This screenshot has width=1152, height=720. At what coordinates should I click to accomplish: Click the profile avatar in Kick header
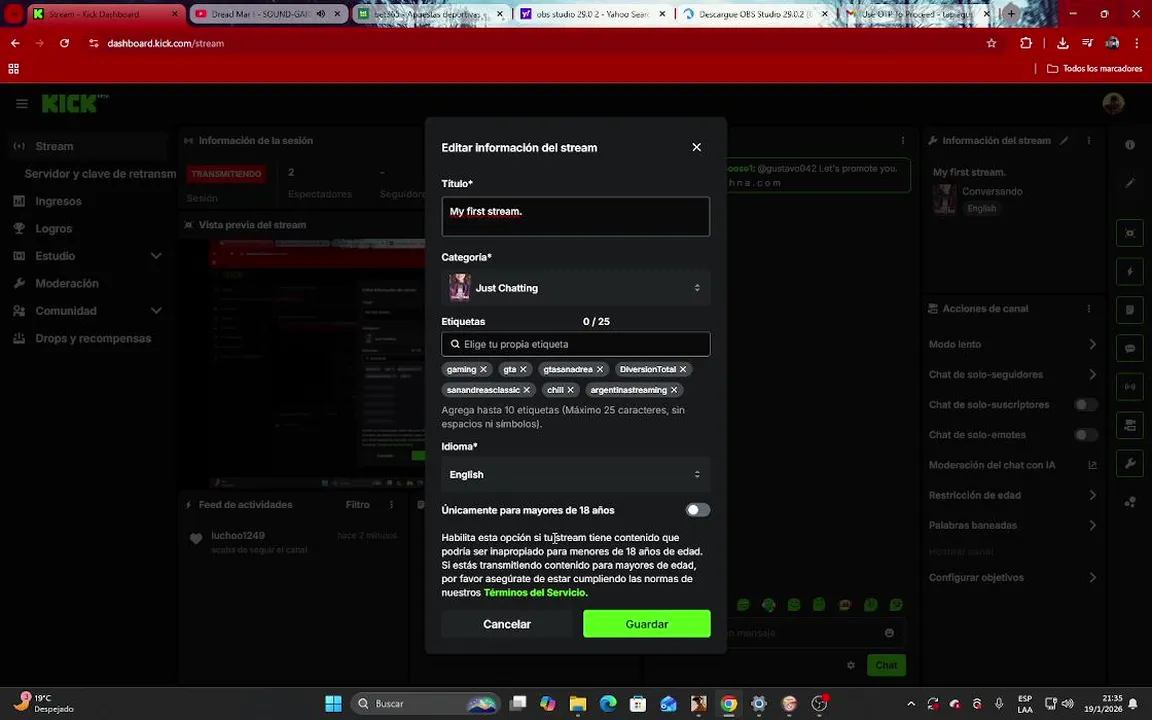coord(1113,104)
